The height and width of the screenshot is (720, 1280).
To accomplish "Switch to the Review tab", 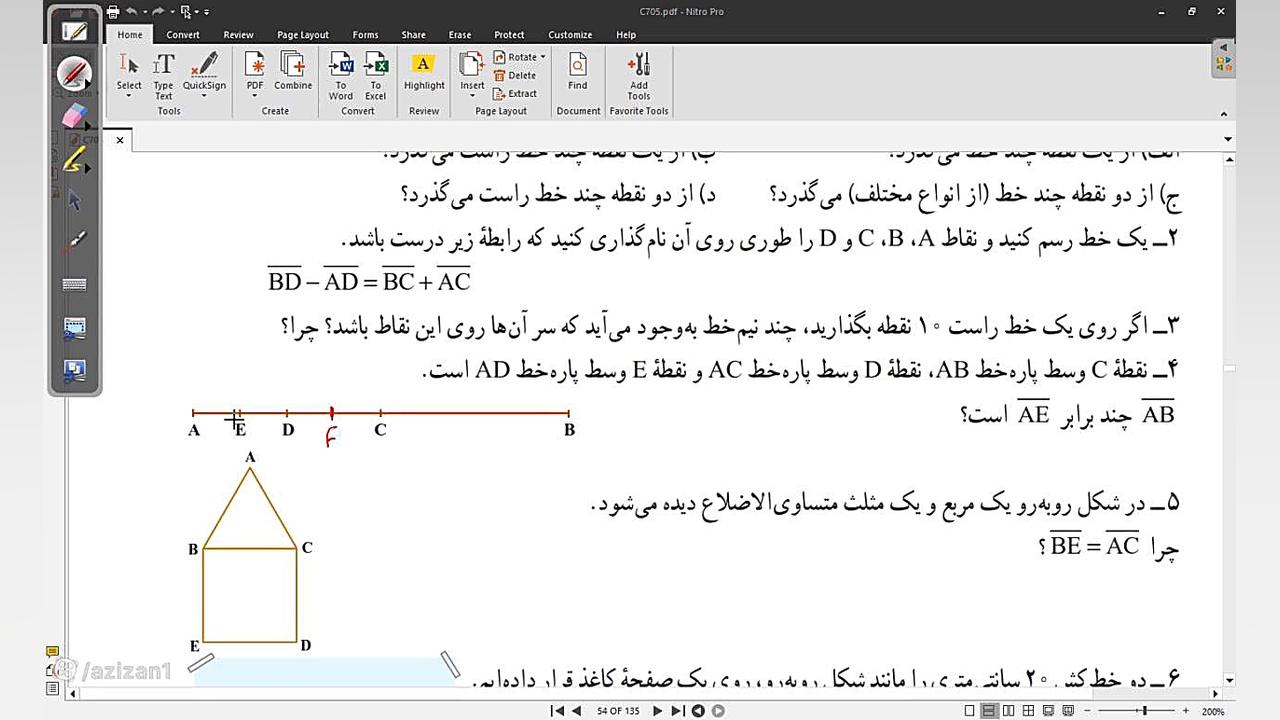I will (238, 35).
